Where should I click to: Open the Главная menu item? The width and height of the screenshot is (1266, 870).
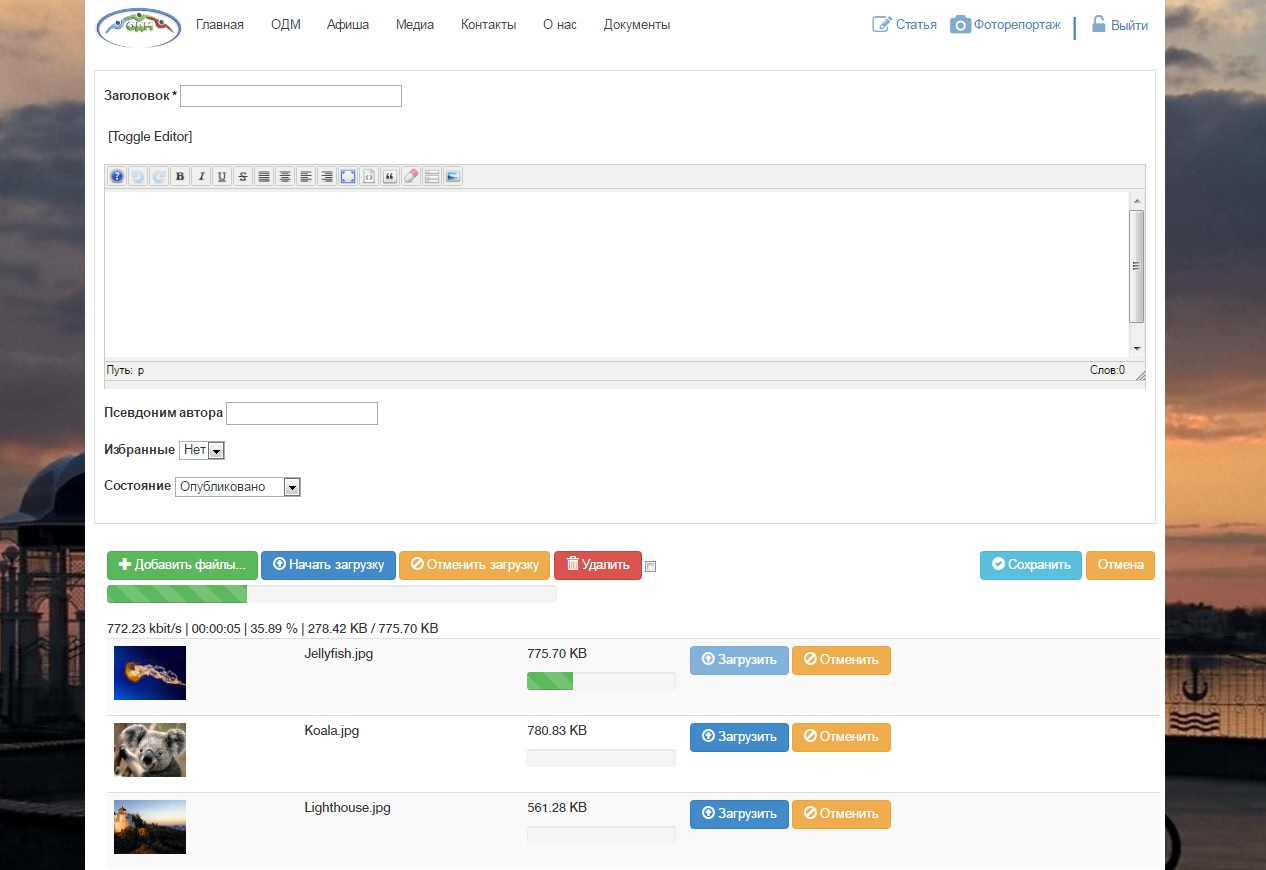220,25
